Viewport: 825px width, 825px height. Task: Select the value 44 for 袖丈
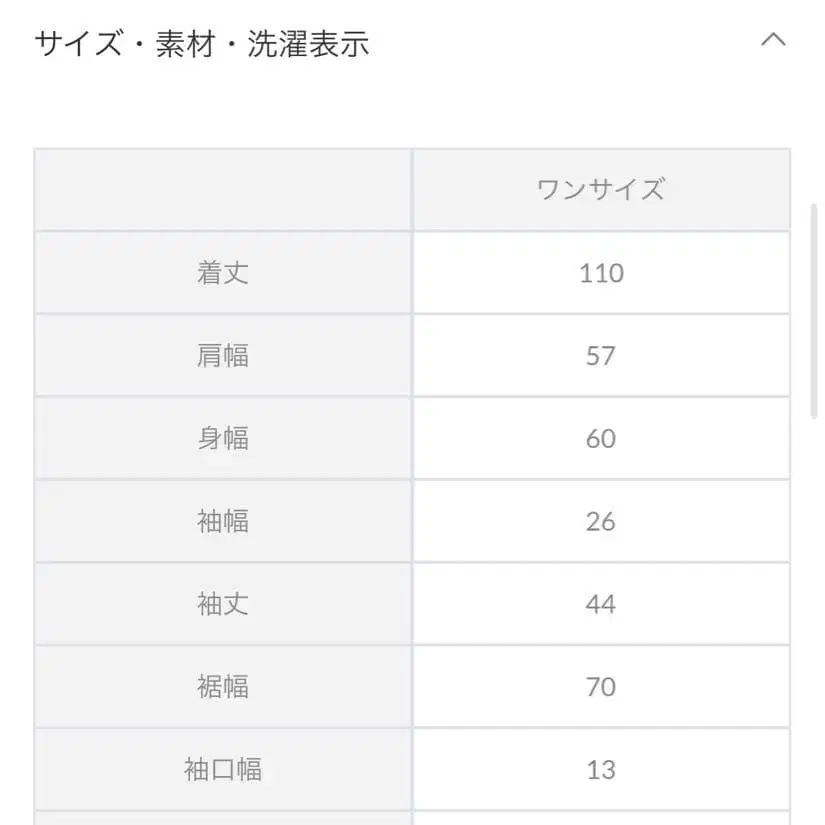tap(600, 604)
